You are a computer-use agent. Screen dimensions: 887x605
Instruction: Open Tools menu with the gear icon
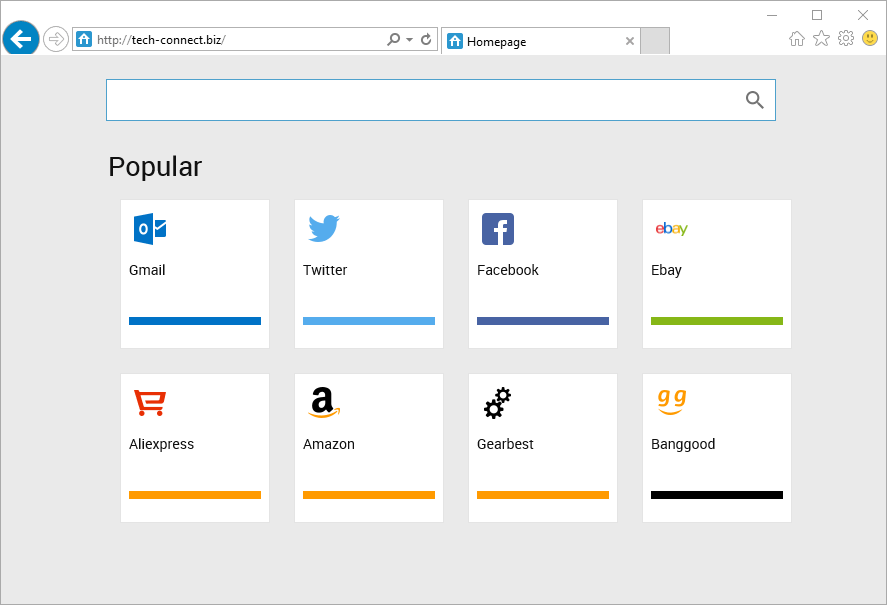pyautogui.click(x=846, y=38)
